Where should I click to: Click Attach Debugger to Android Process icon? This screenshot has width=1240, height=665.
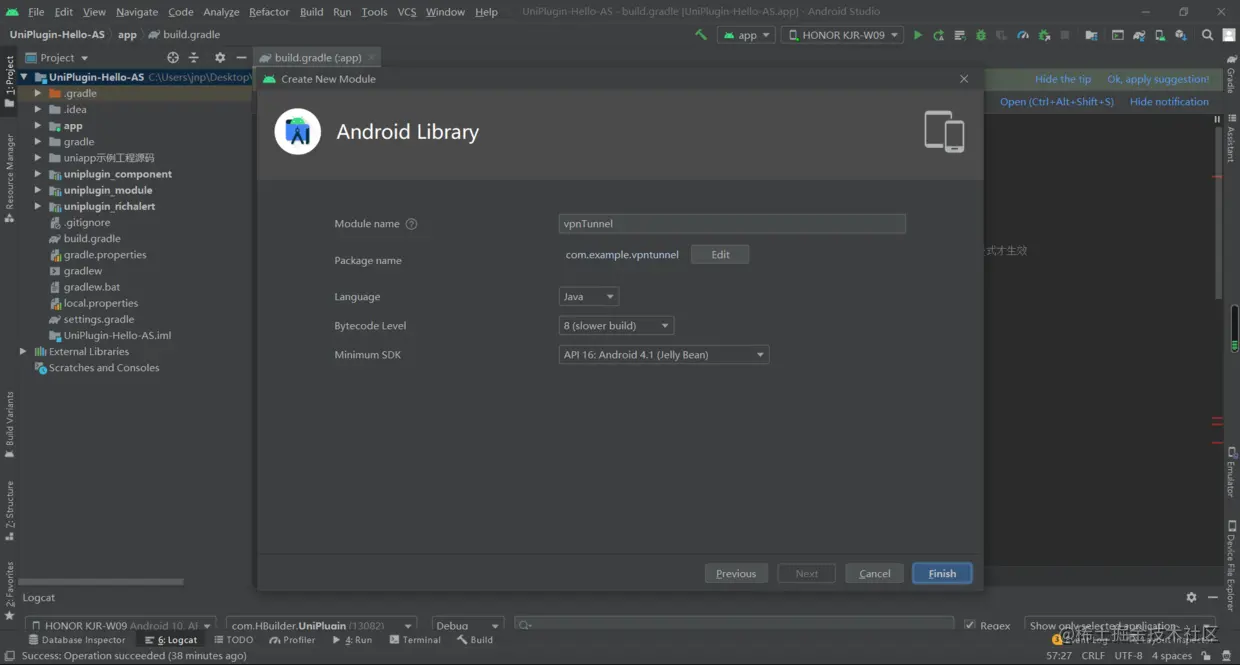pyautogui.click(x=1044, y=35)
